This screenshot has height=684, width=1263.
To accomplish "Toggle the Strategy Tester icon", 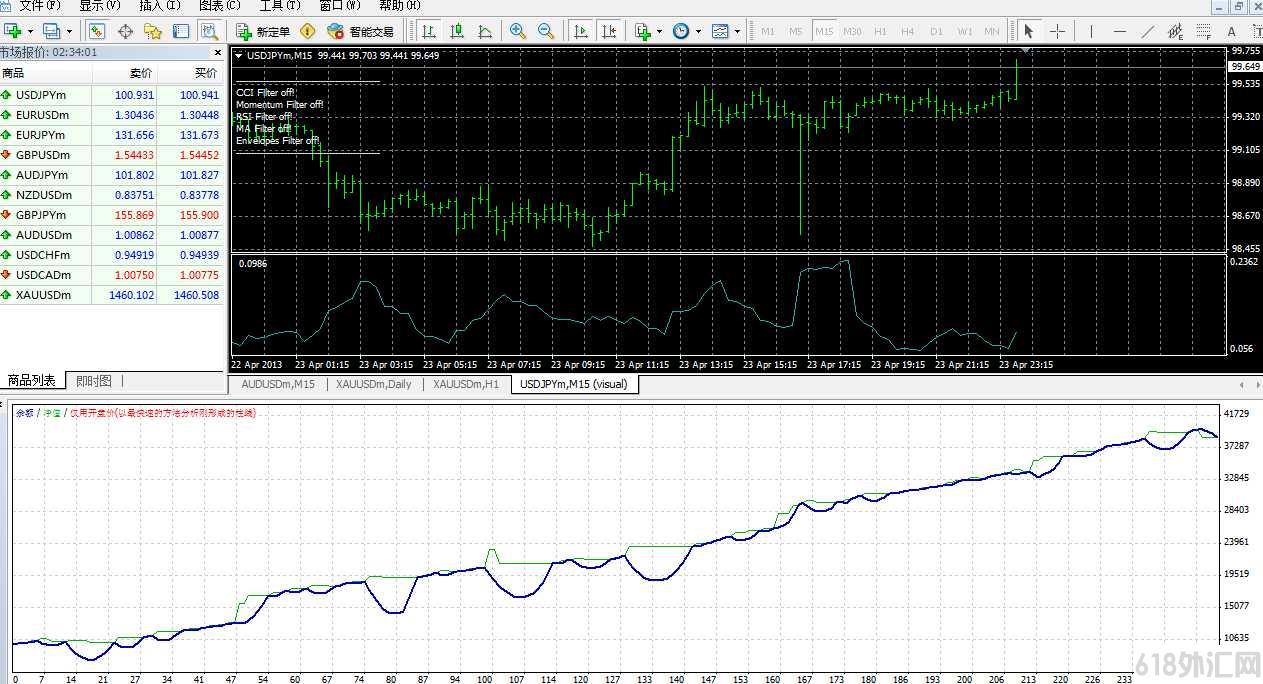I will click(x=208, y=31).
